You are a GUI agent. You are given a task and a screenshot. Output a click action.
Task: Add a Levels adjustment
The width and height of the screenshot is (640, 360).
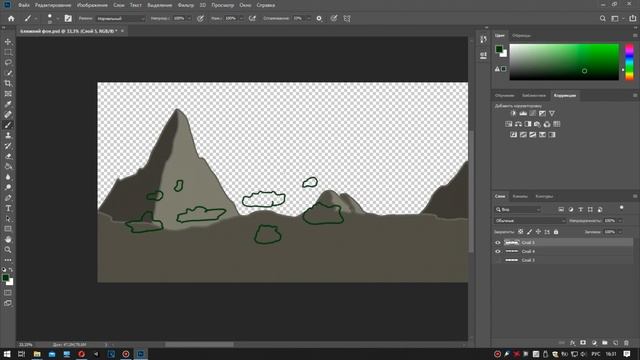click(x=523, y=113)
